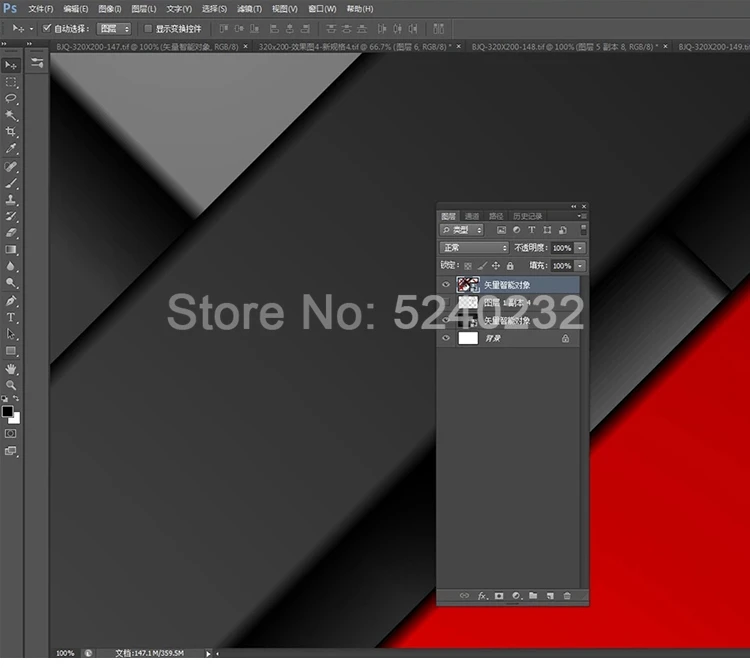
Task: Reset default foreground and background colors
Action: tap(5, 398)
